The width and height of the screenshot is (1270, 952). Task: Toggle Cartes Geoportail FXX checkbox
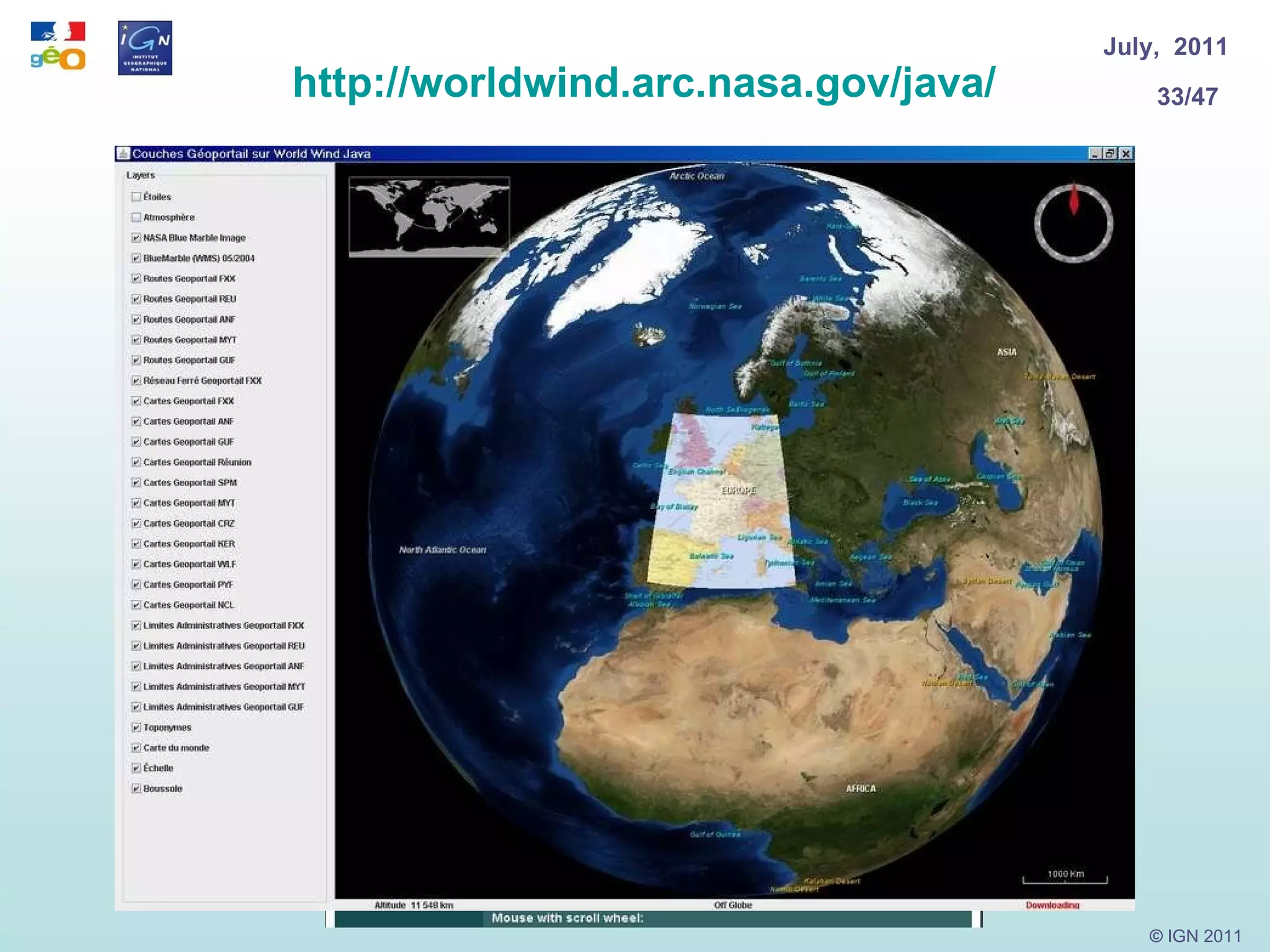point(136,401)
